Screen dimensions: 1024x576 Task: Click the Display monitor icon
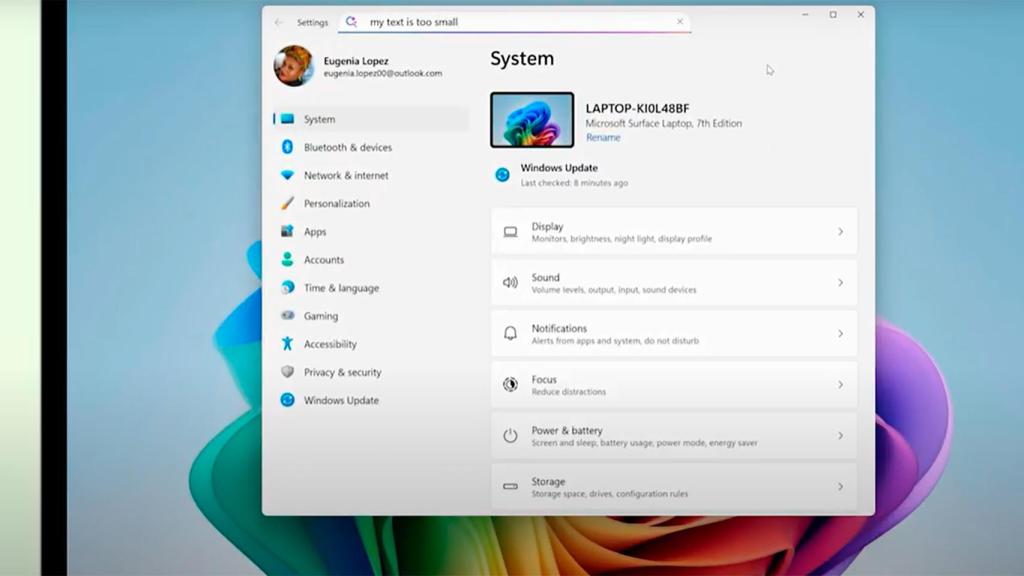click(511, 231)
